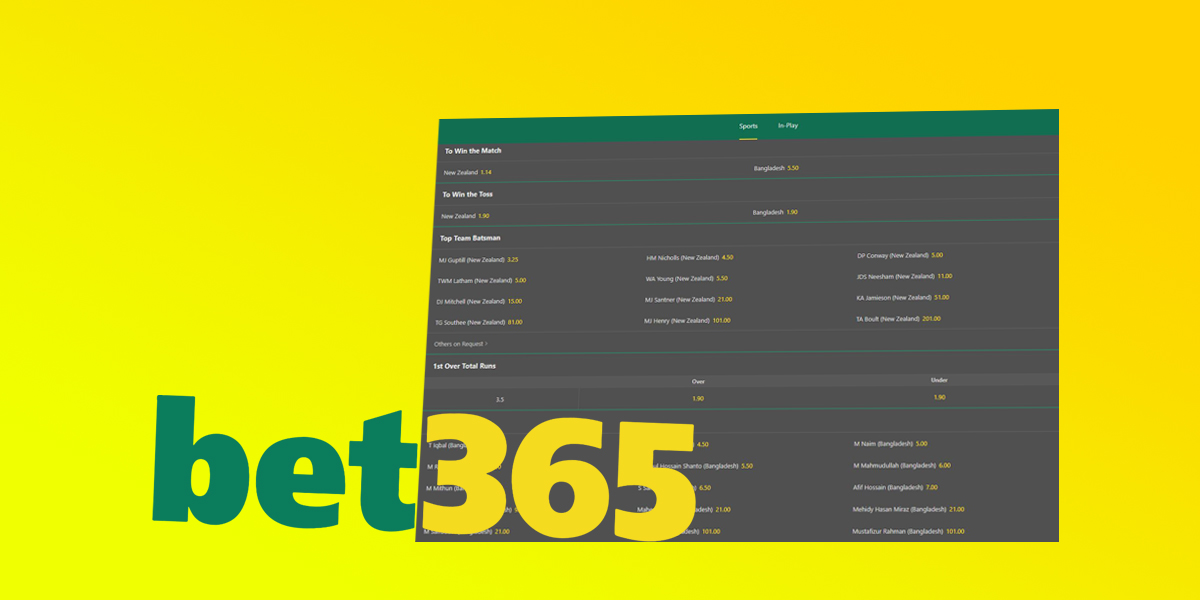Select Mustafizur Rahman at 101.00
This screenshot has height=600, width=1200.
coord(908,531)
